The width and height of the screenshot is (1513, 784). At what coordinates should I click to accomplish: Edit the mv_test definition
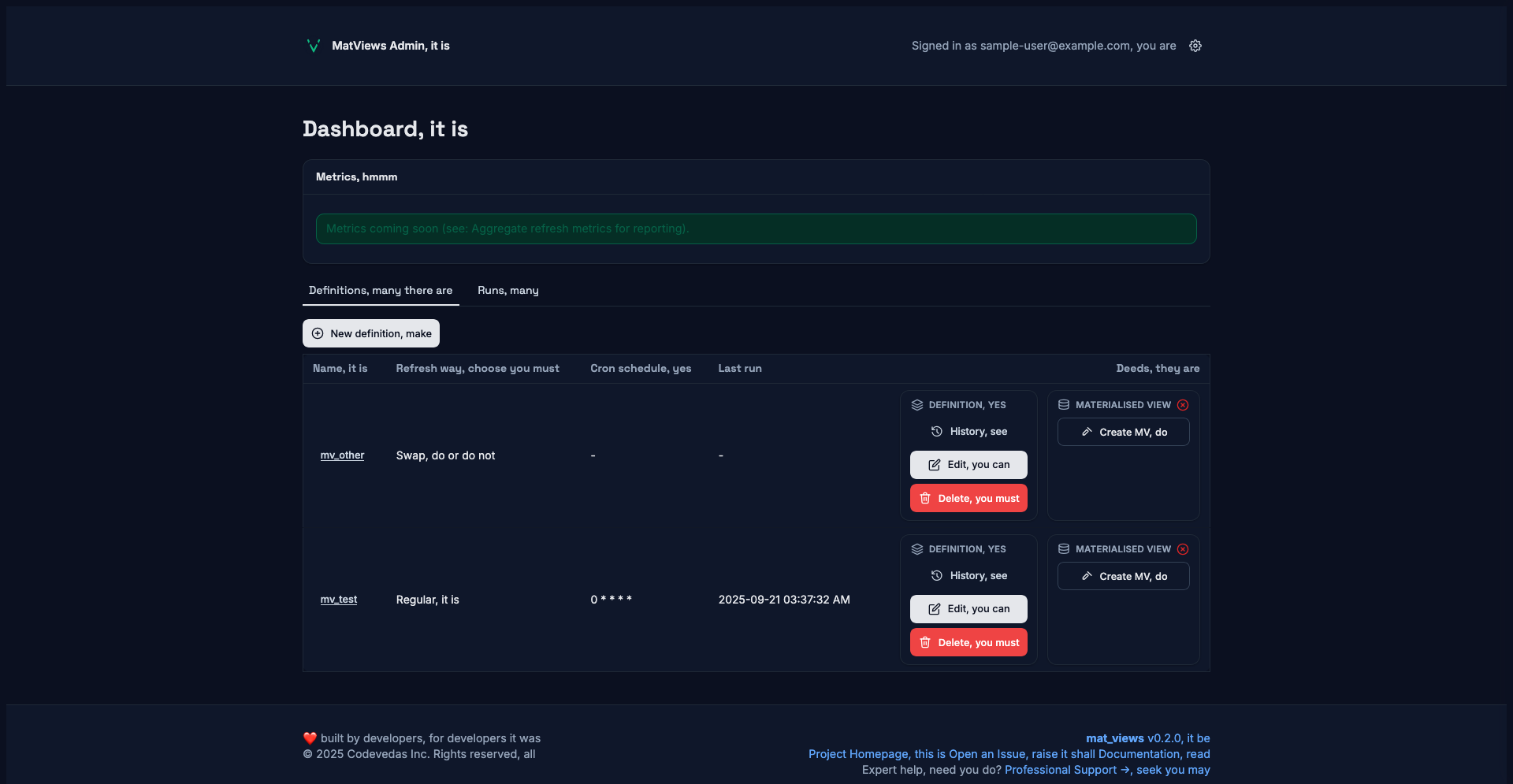pos(968,609)
